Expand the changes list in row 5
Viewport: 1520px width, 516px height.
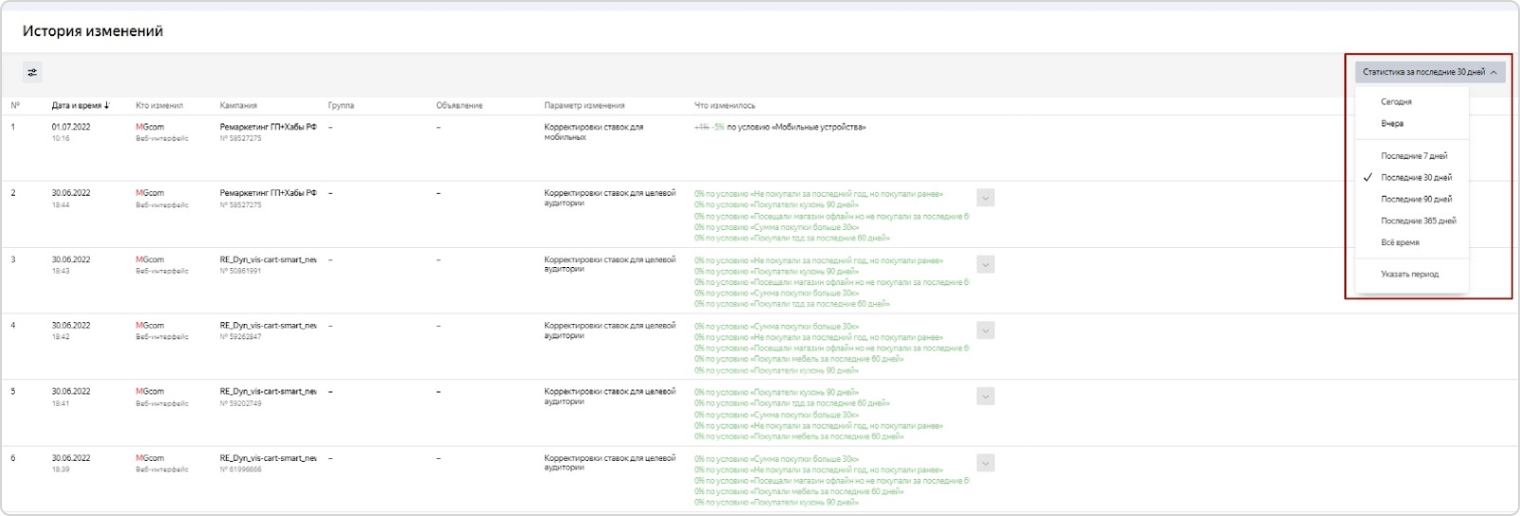click(x=985, y=396)
